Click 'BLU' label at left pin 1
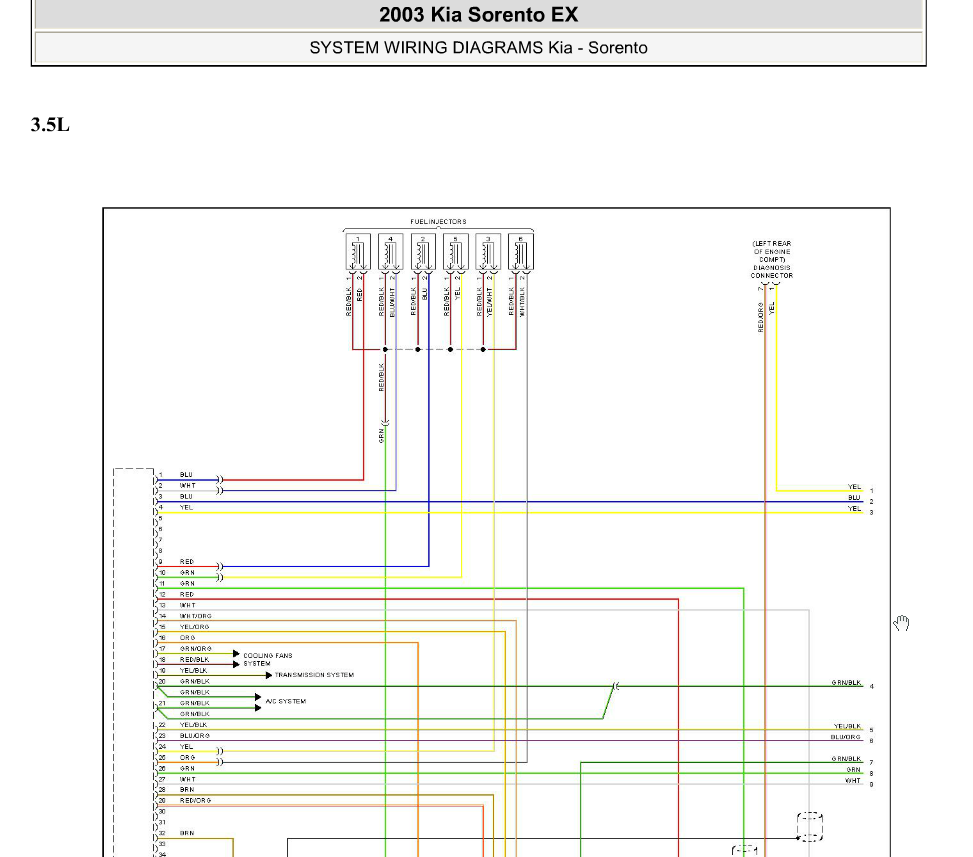The height and width of the screenshot is (857, 973). click(x=186, y=475)
